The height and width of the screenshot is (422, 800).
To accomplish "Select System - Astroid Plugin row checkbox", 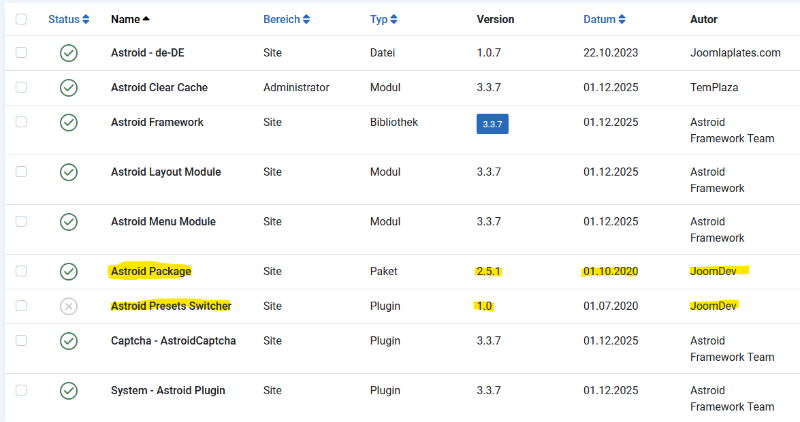I will tap(21, 390).
